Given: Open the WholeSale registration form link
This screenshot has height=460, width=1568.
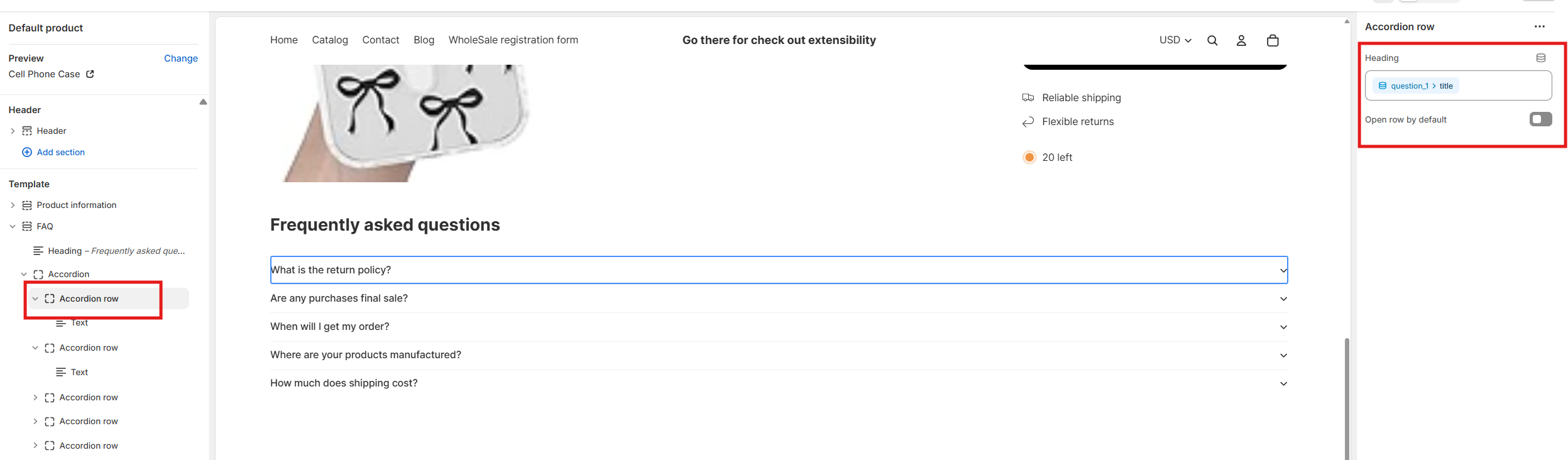Looking at the screenshot, I should (x=513, y=40).
